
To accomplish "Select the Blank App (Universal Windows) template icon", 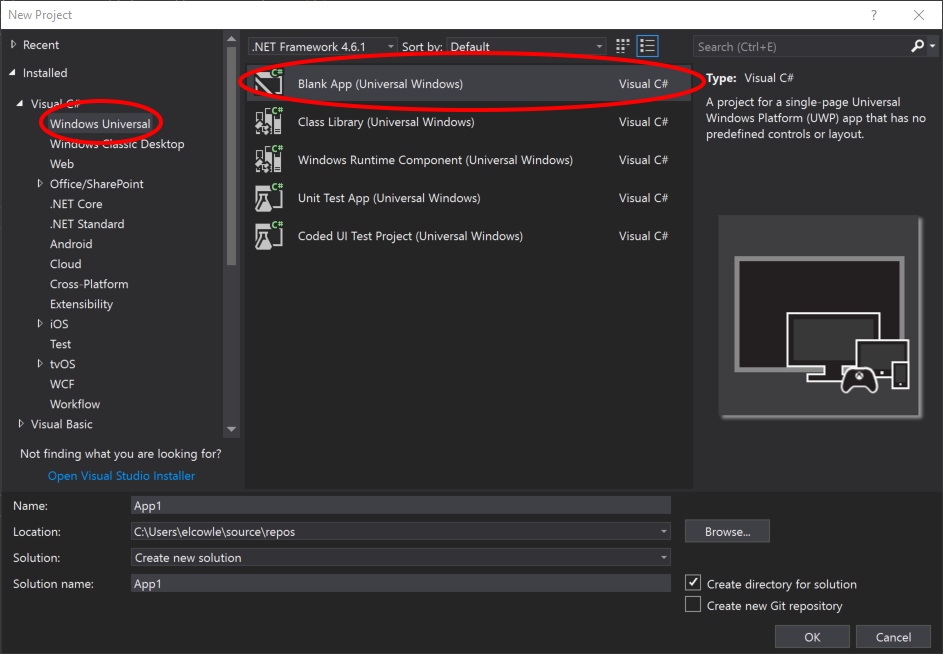I will click(267, 83).
